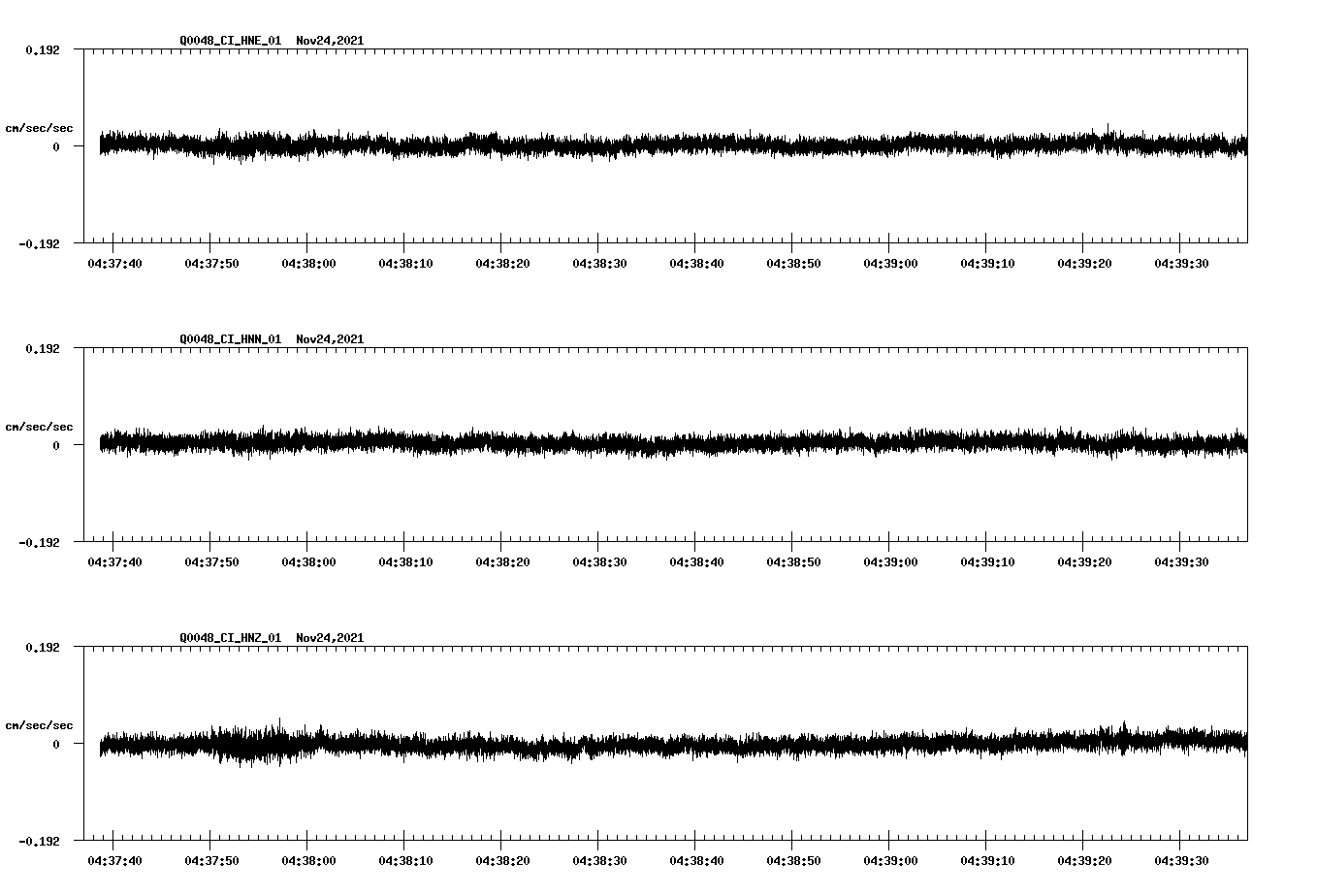Click the Q0048_CI_HNN_01 plot title

point(231,339)
